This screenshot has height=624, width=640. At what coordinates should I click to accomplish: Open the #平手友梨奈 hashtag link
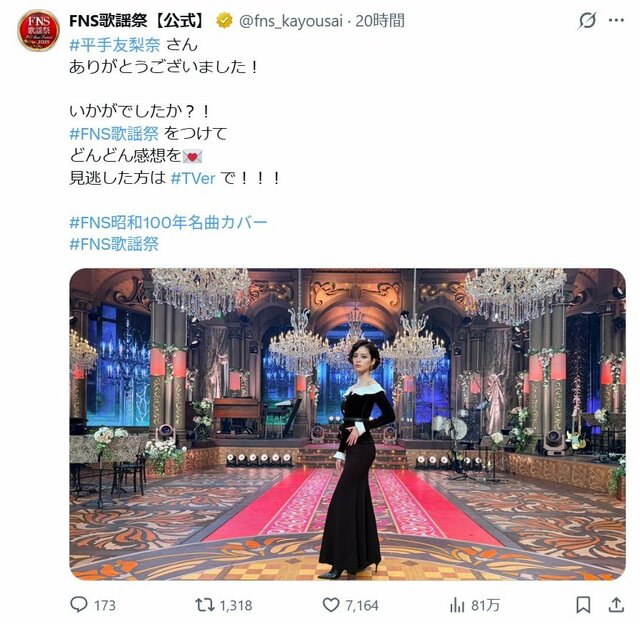pos(115,44)
